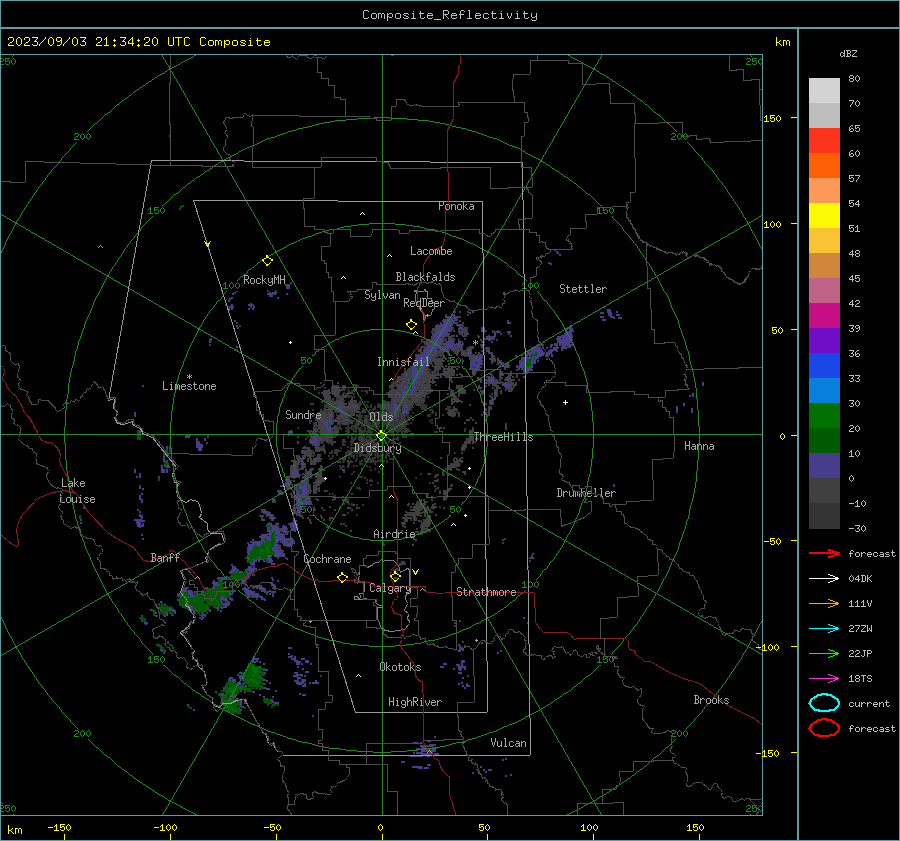Click the Drumheller city label

coord(586,493)
